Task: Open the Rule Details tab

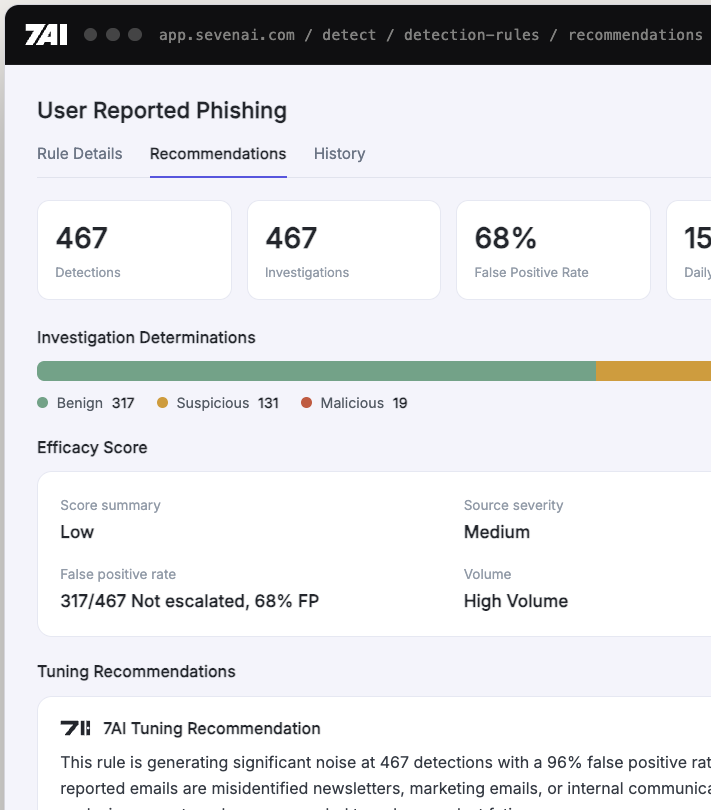Action: coord(80,153)
